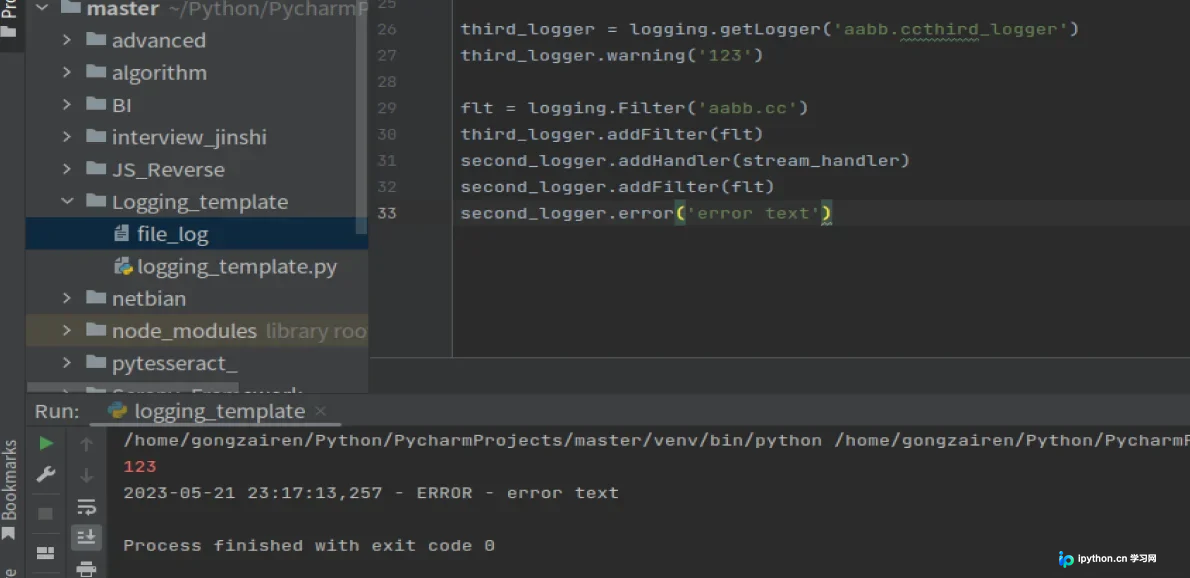Toggle scroll to end in Run console
1190x578 pixels.
click(x=87, y=537)
